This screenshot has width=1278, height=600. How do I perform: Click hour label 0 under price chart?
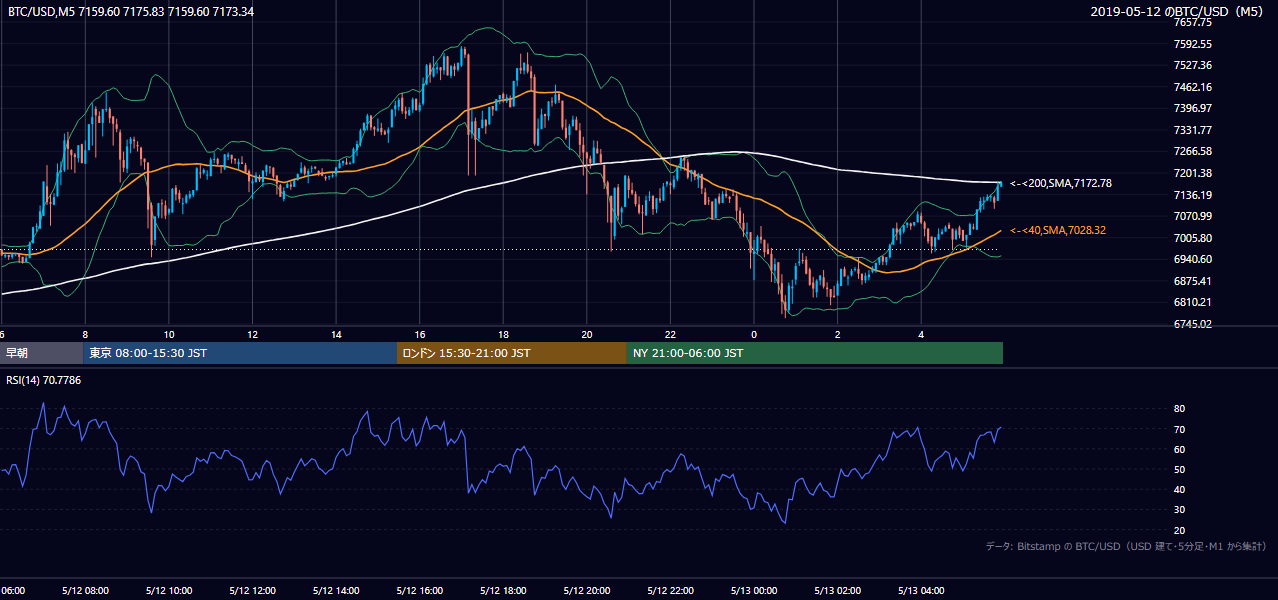754,334
